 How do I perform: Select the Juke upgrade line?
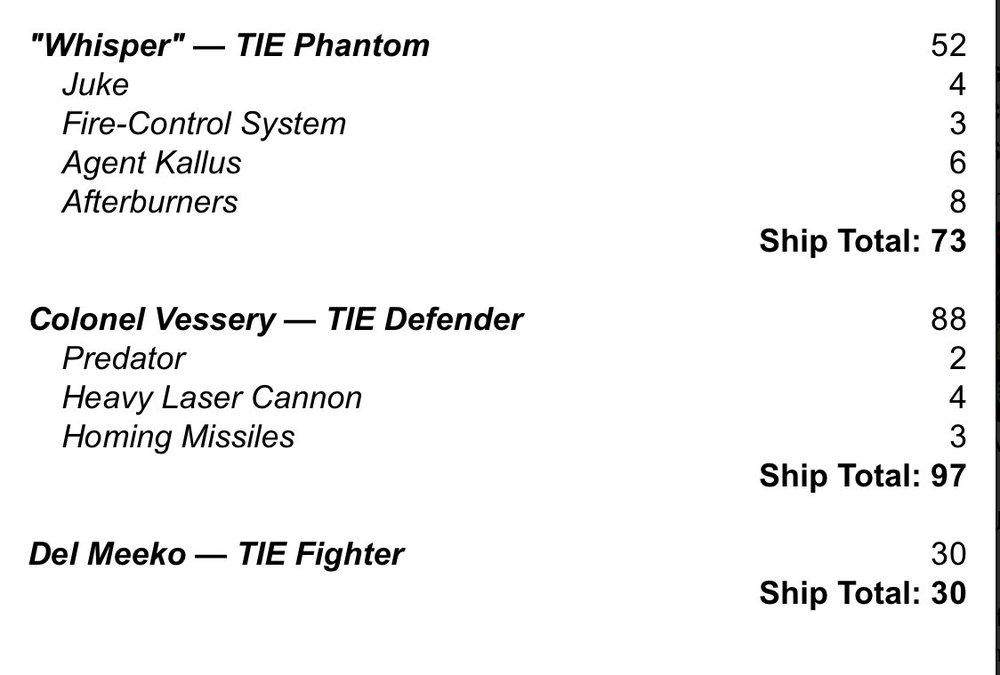click(95, 85)
